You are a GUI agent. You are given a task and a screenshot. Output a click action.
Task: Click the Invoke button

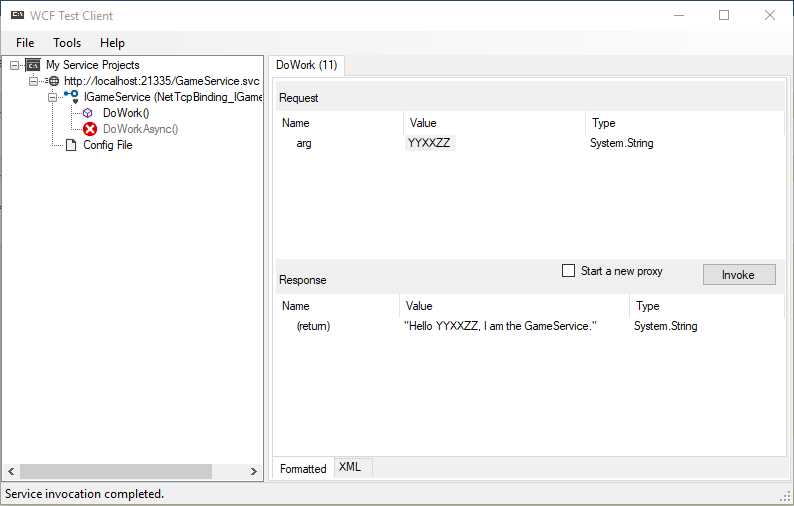(x=739, y=275)
